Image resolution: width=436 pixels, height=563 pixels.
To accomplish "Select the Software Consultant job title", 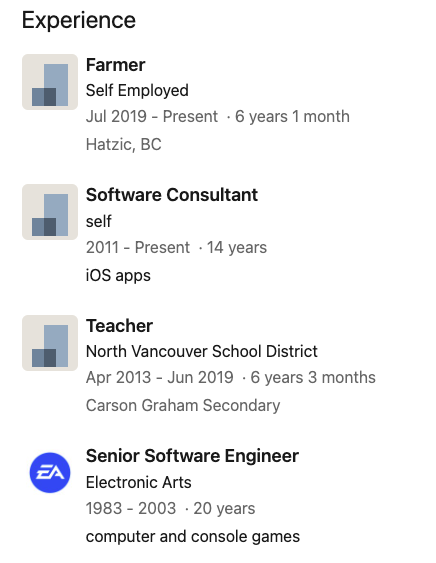I will pos(172,195).
